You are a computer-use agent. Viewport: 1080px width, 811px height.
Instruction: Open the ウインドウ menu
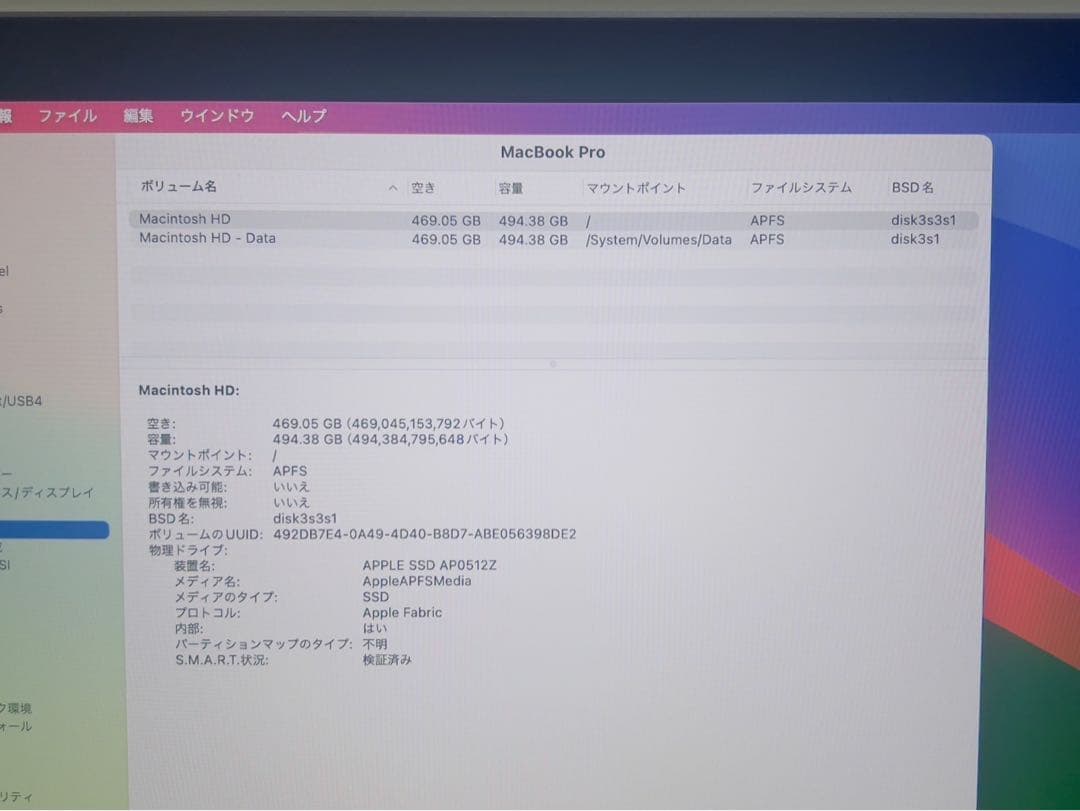tap(216, 116)
